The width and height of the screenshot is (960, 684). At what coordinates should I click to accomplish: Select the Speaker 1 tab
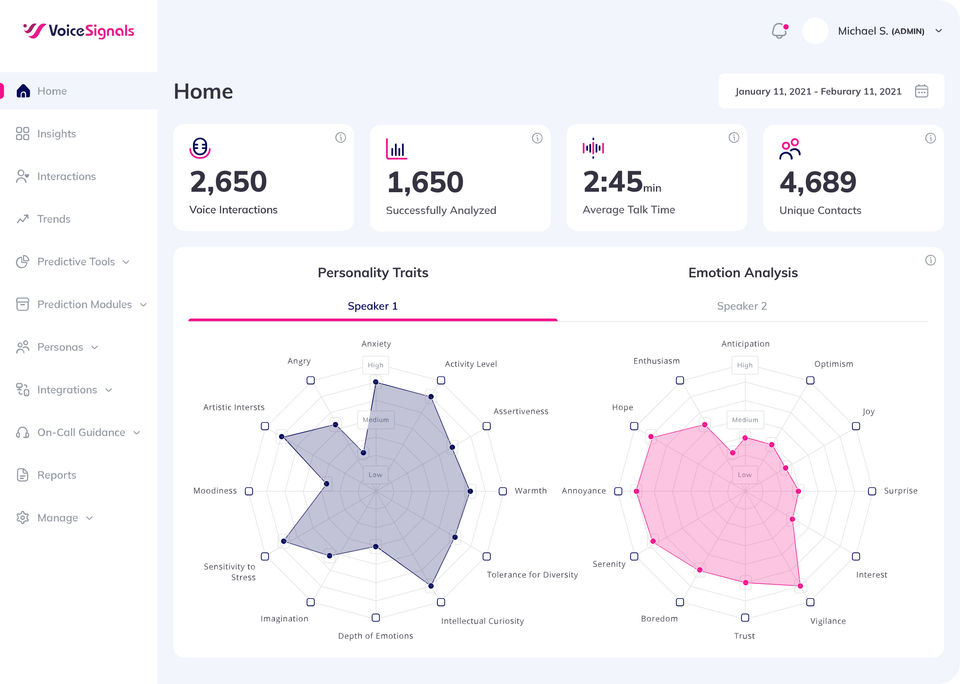pos(372,306)
